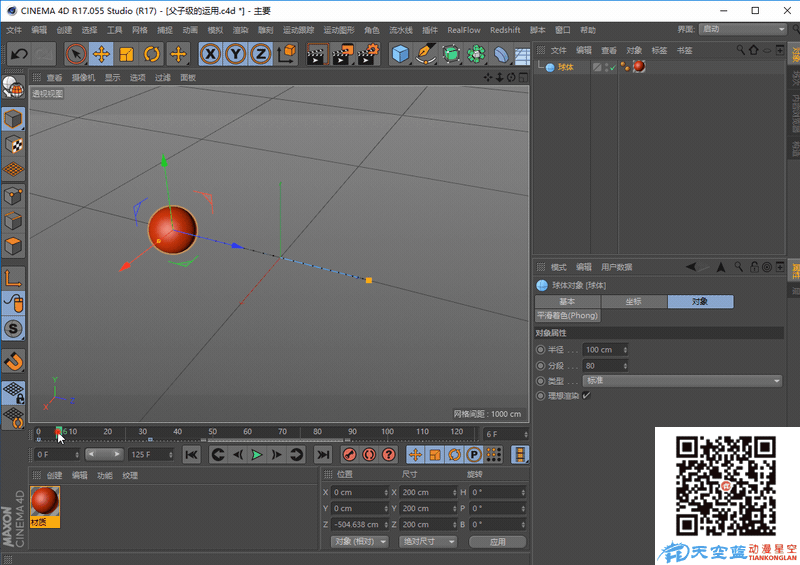Toggle 球体 visibility dots in Object Manager
Screen dimensions: 800x565
[x=607, y=67]
